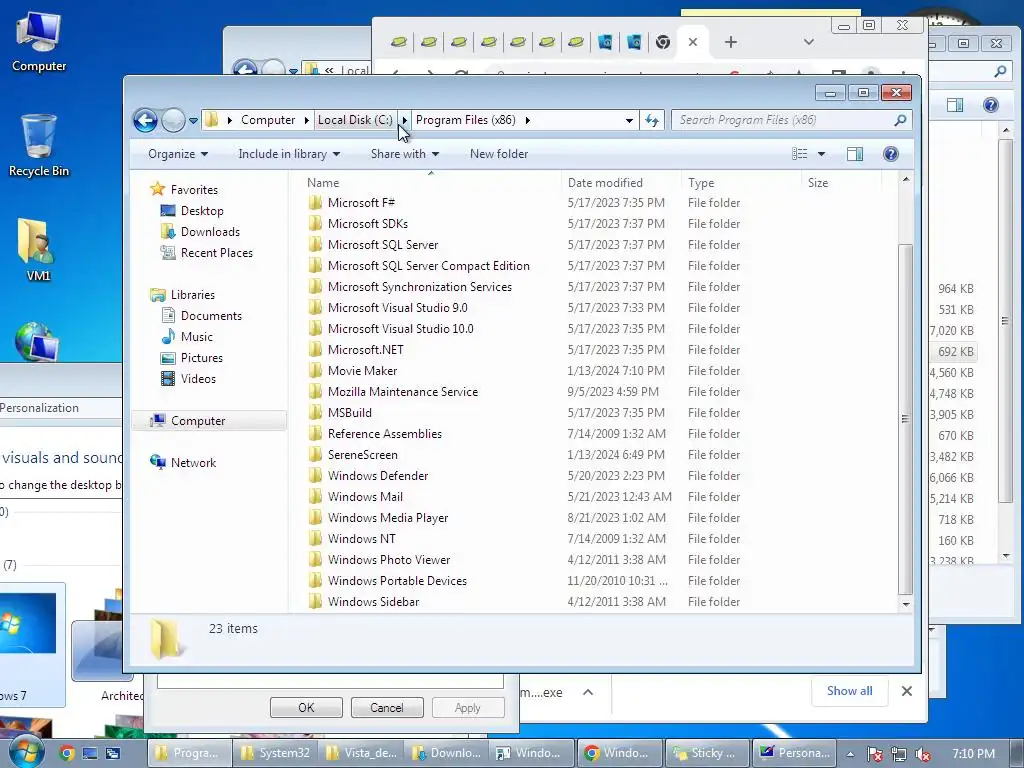
Task: Click the Computer breadcrumb in the address bar
Action: tap(268, 120)
